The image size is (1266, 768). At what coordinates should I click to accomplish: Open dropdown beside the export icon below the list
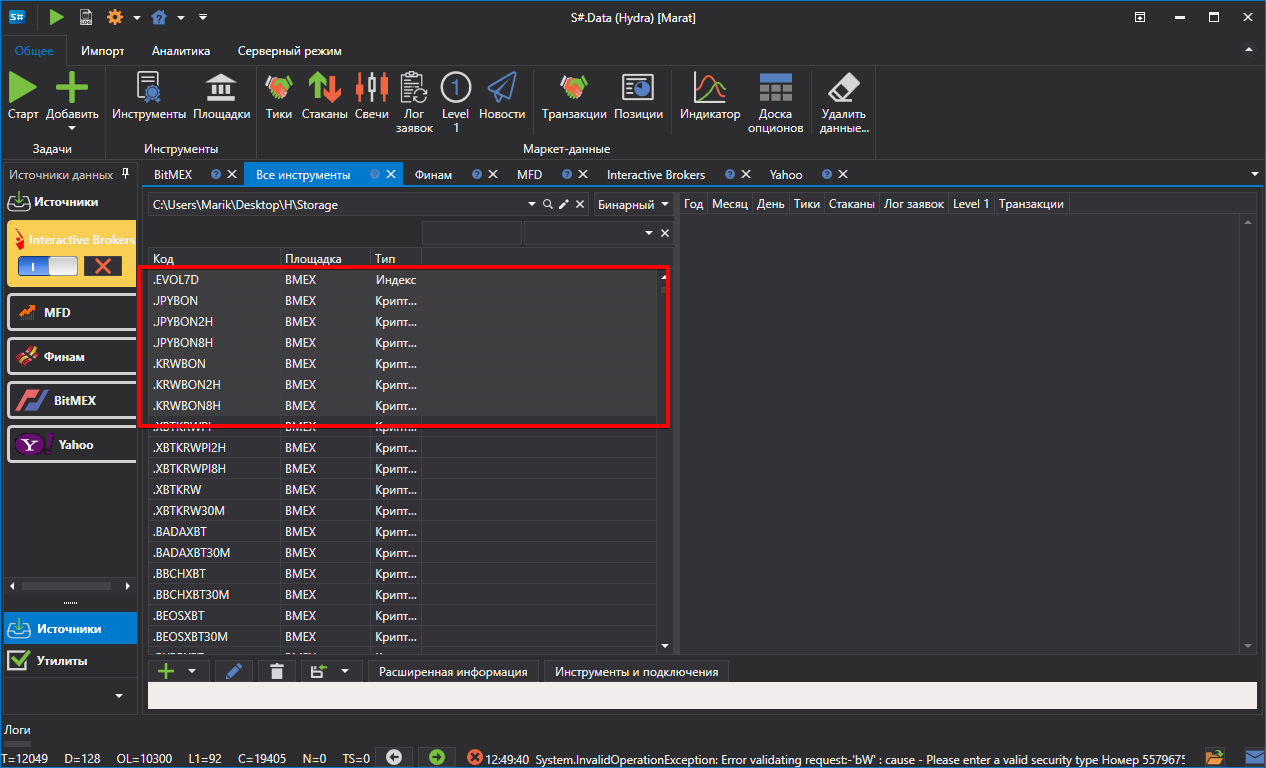(345, 672)
